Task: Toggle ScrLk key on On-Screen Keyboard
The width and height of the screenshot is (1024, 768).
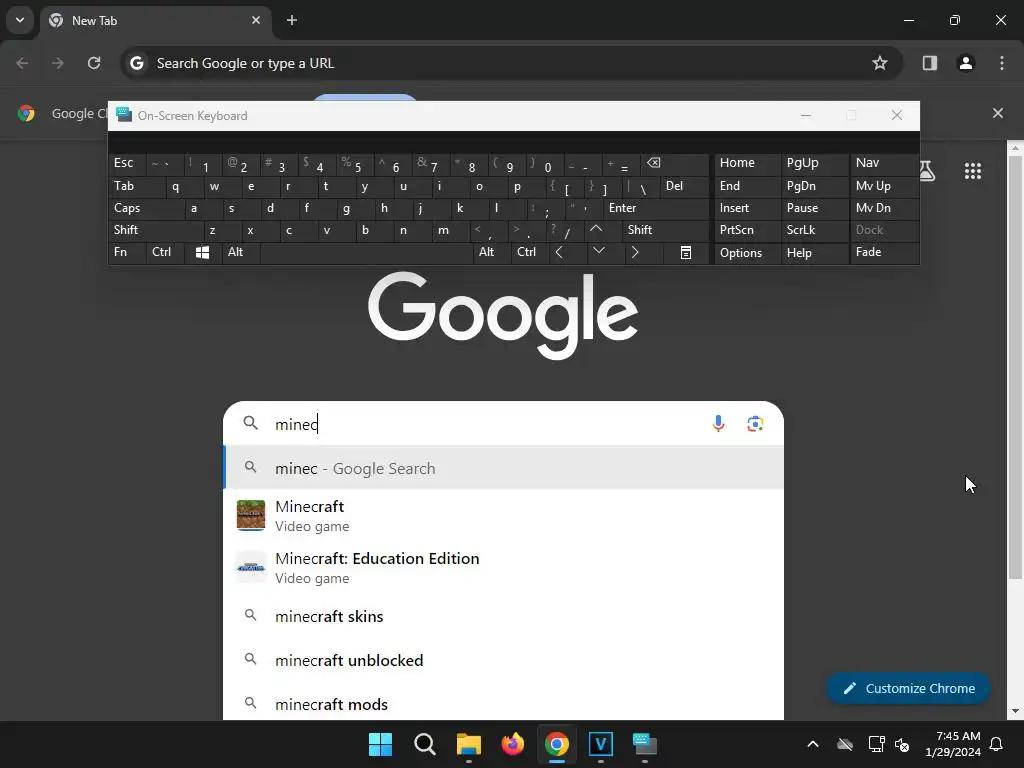Action: tap(814, 230)
